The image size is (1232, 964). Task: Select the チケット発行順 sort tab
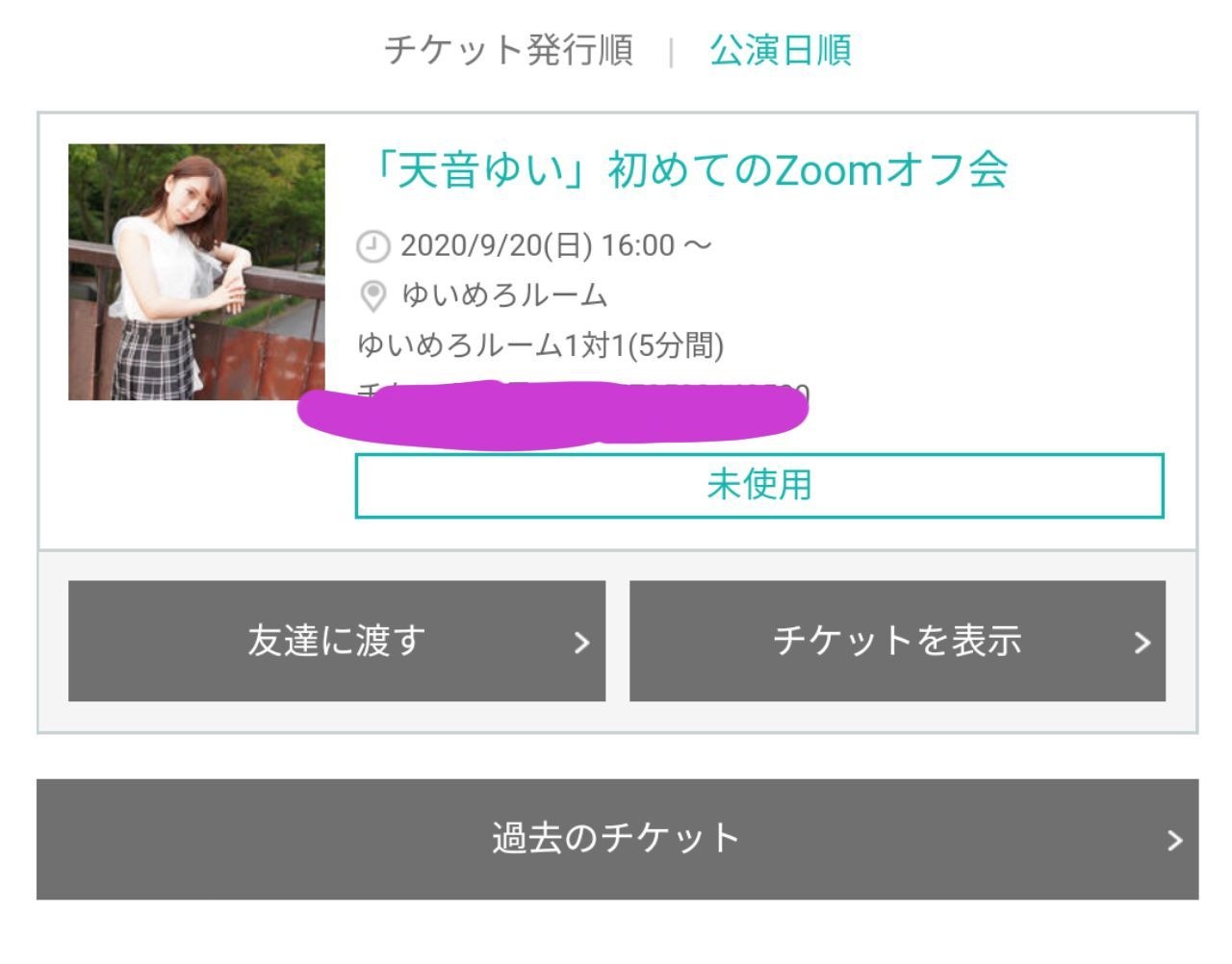508,50
